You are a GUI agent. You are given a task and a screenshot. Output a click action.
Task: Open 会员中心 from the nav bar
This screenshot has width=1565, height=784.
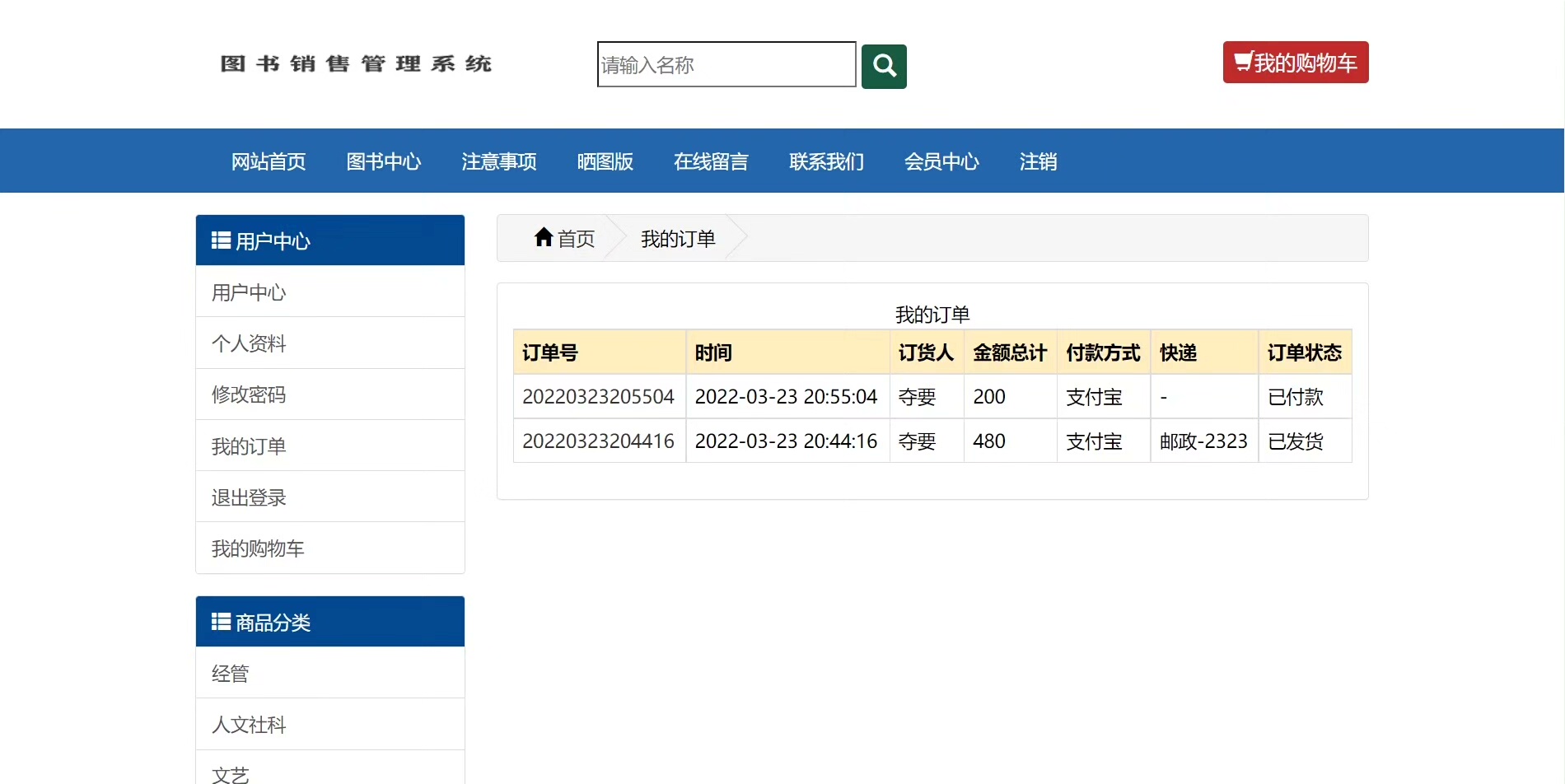click(941, 161)
